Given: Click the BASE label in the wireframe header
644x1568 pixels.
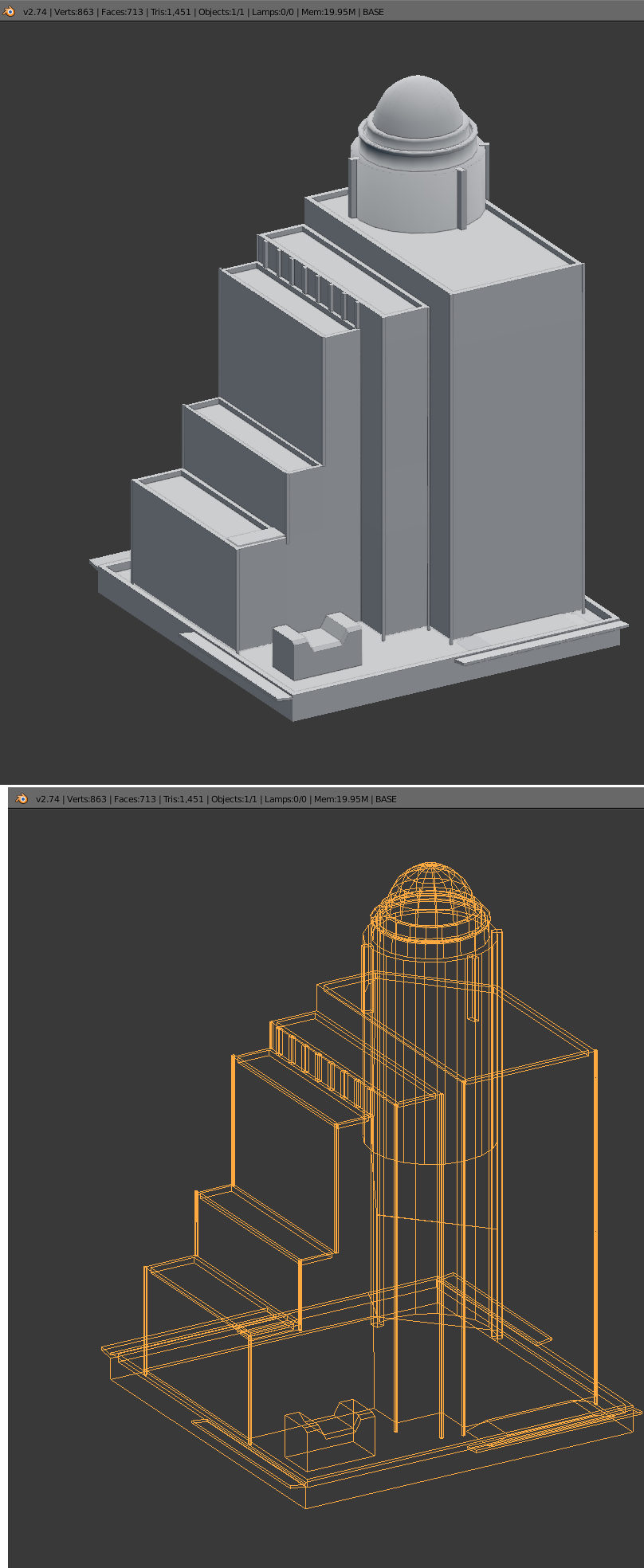Looking at the screenshot, I should 386,799.
